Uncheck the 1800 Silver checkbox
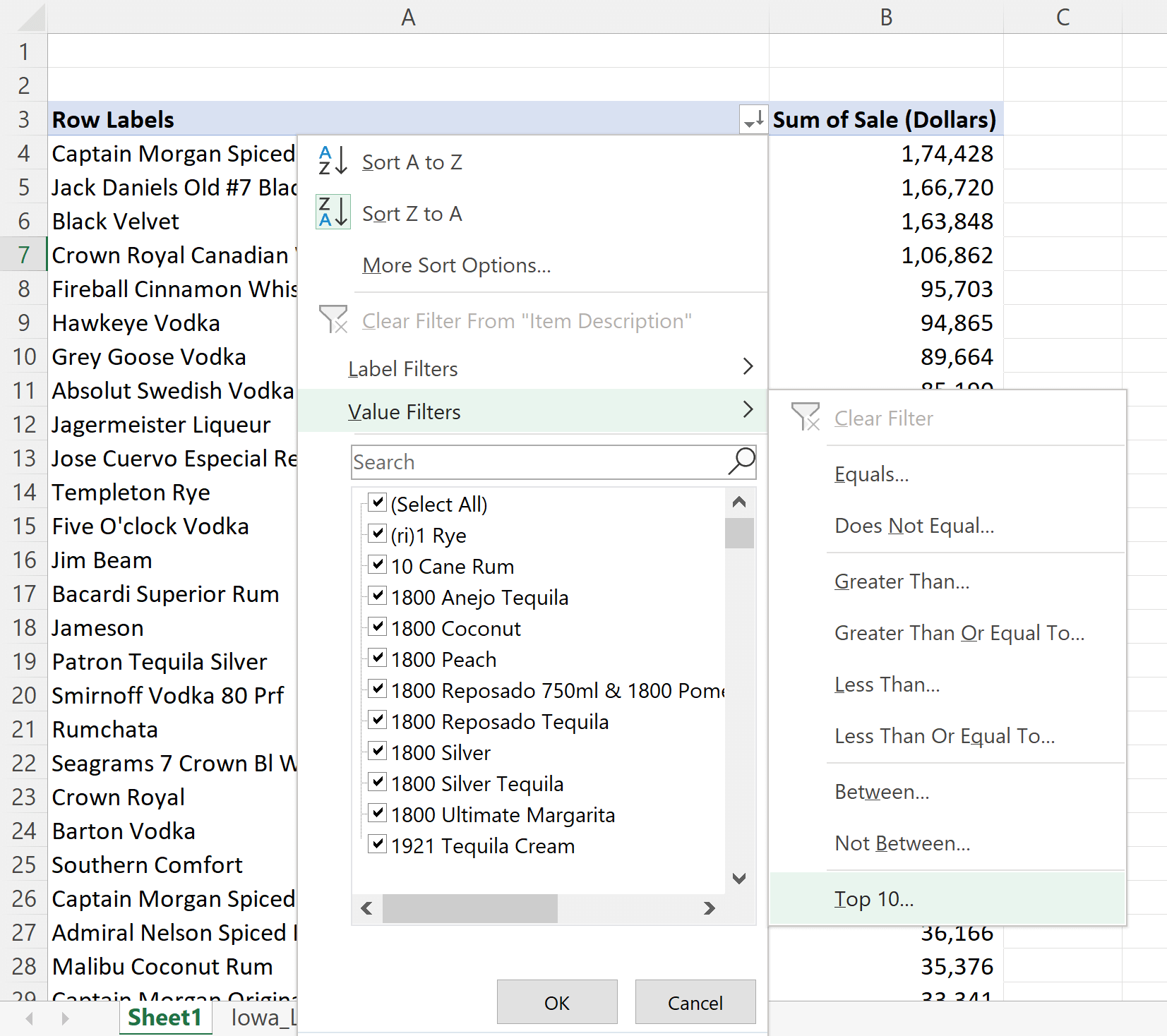1167x1036 pixels. click(x=378, y=751)
